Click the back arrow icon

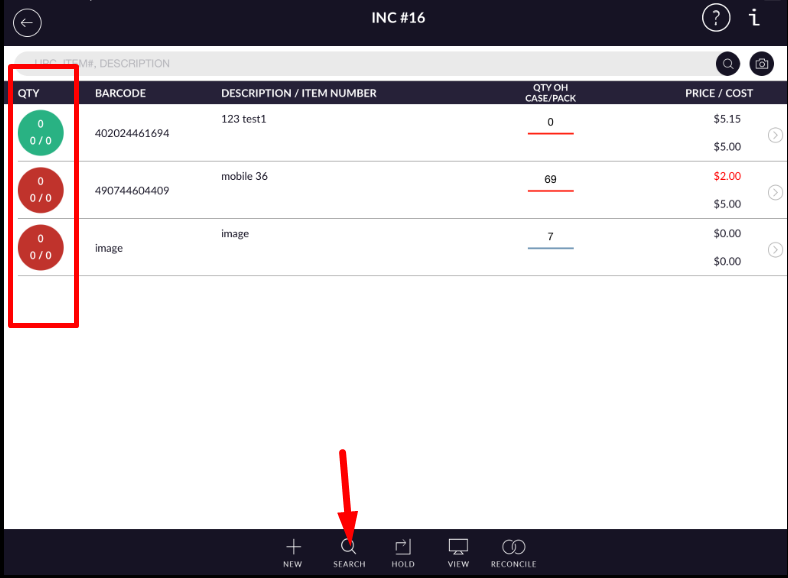[27, 21]
